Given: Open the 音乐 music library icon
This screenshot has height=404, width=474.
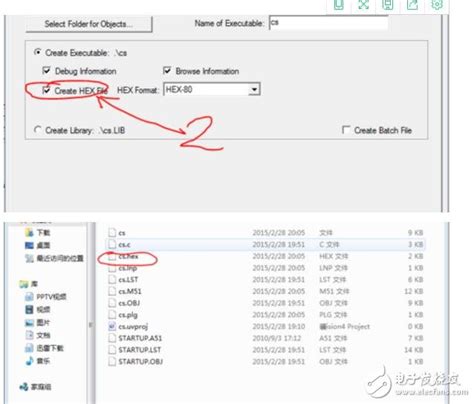Looking at the screenshot, I should (x=29, y=361).
